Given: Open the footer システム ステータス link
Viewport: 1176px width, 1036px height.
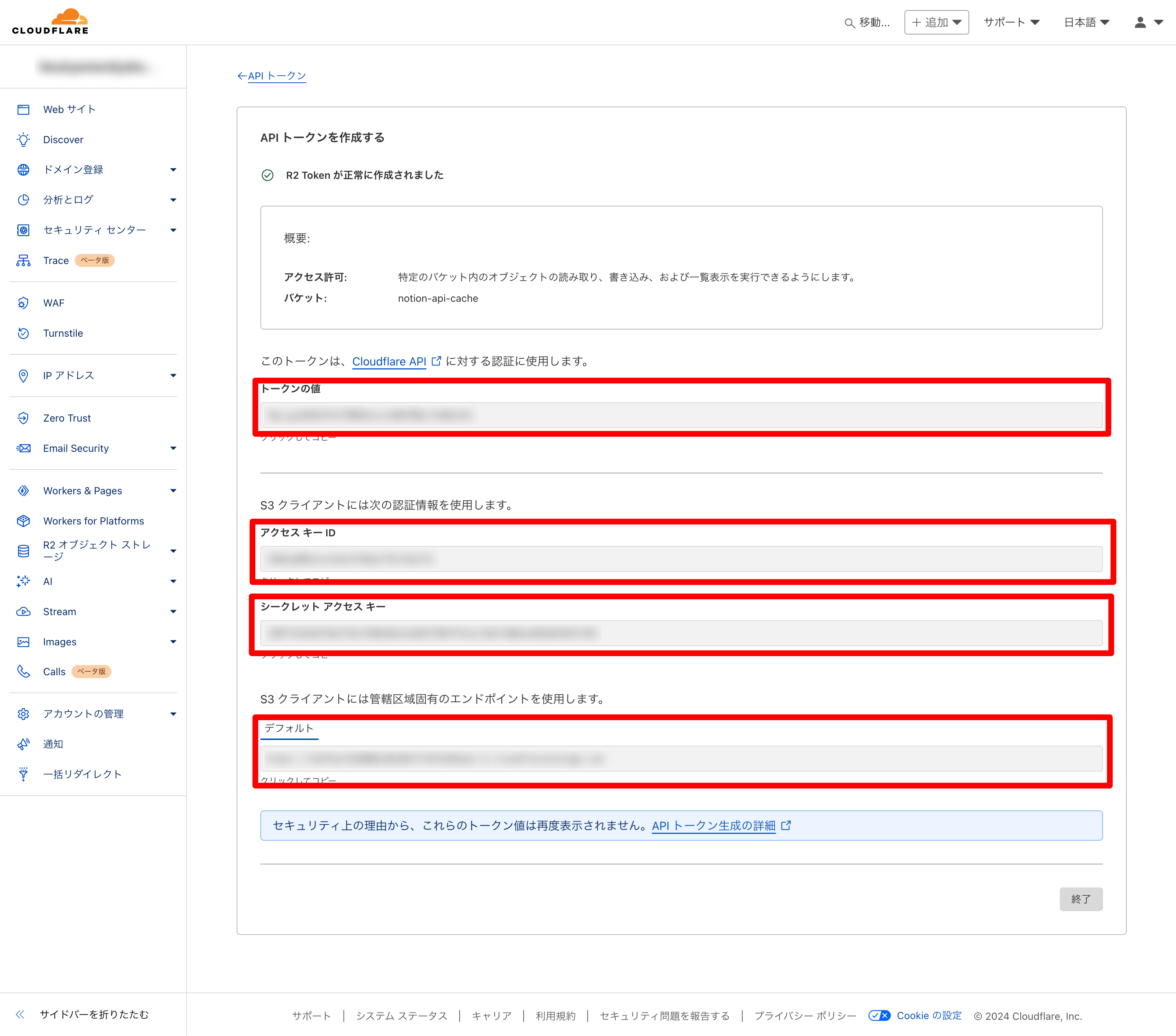Looking at the screenshot, I should pyautogui.click(x=402, y=1016).
